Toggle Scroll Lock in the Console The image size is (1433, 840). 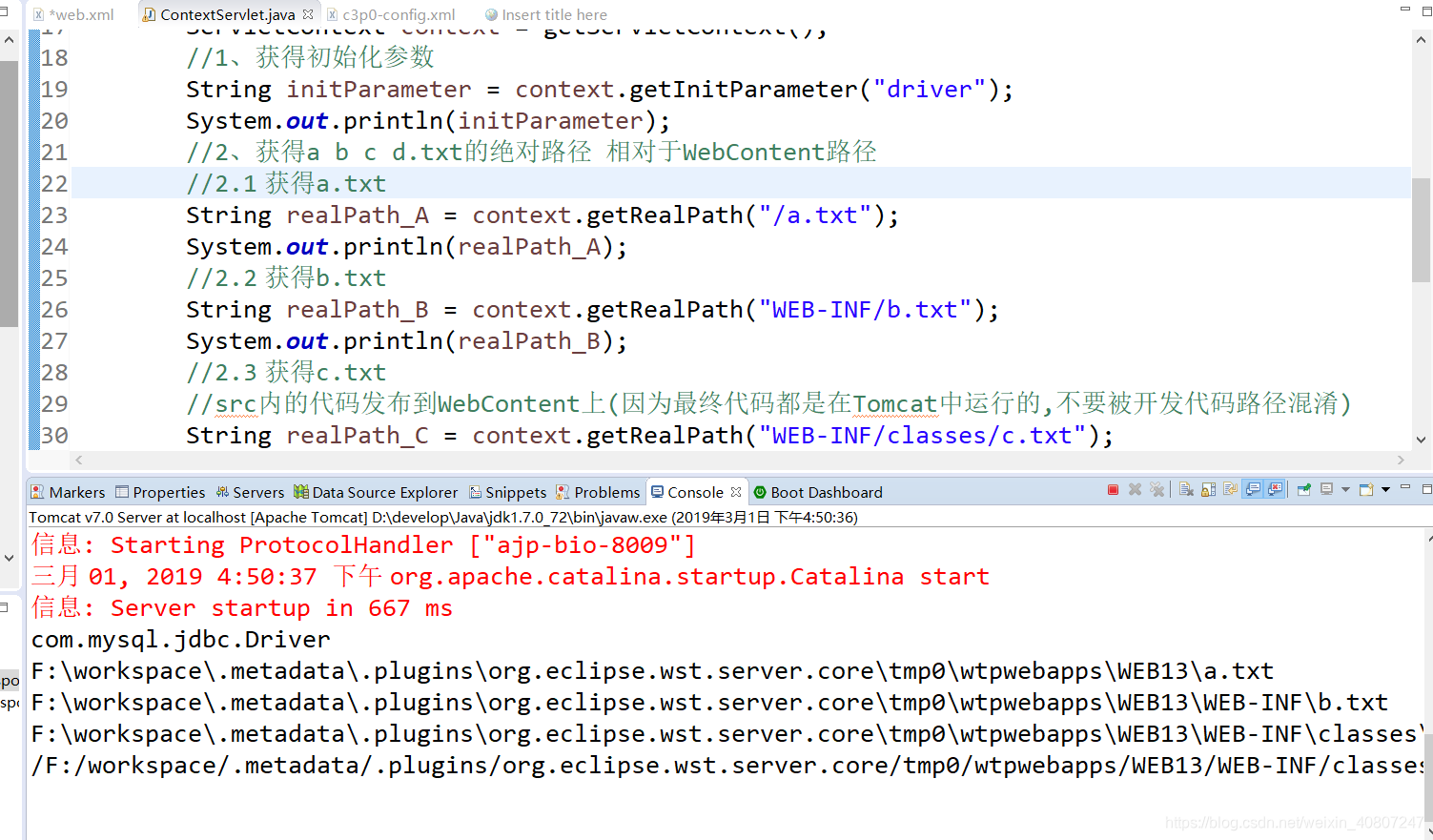(x=1208, y=490)
